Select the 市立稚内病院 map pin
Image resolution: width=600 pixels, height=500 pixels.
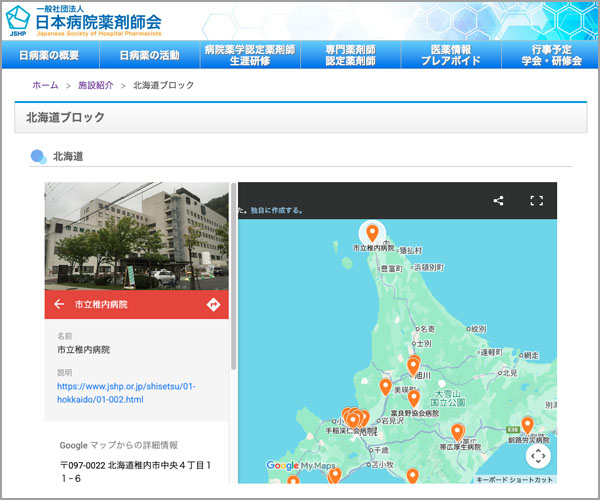tap(372, 230)
